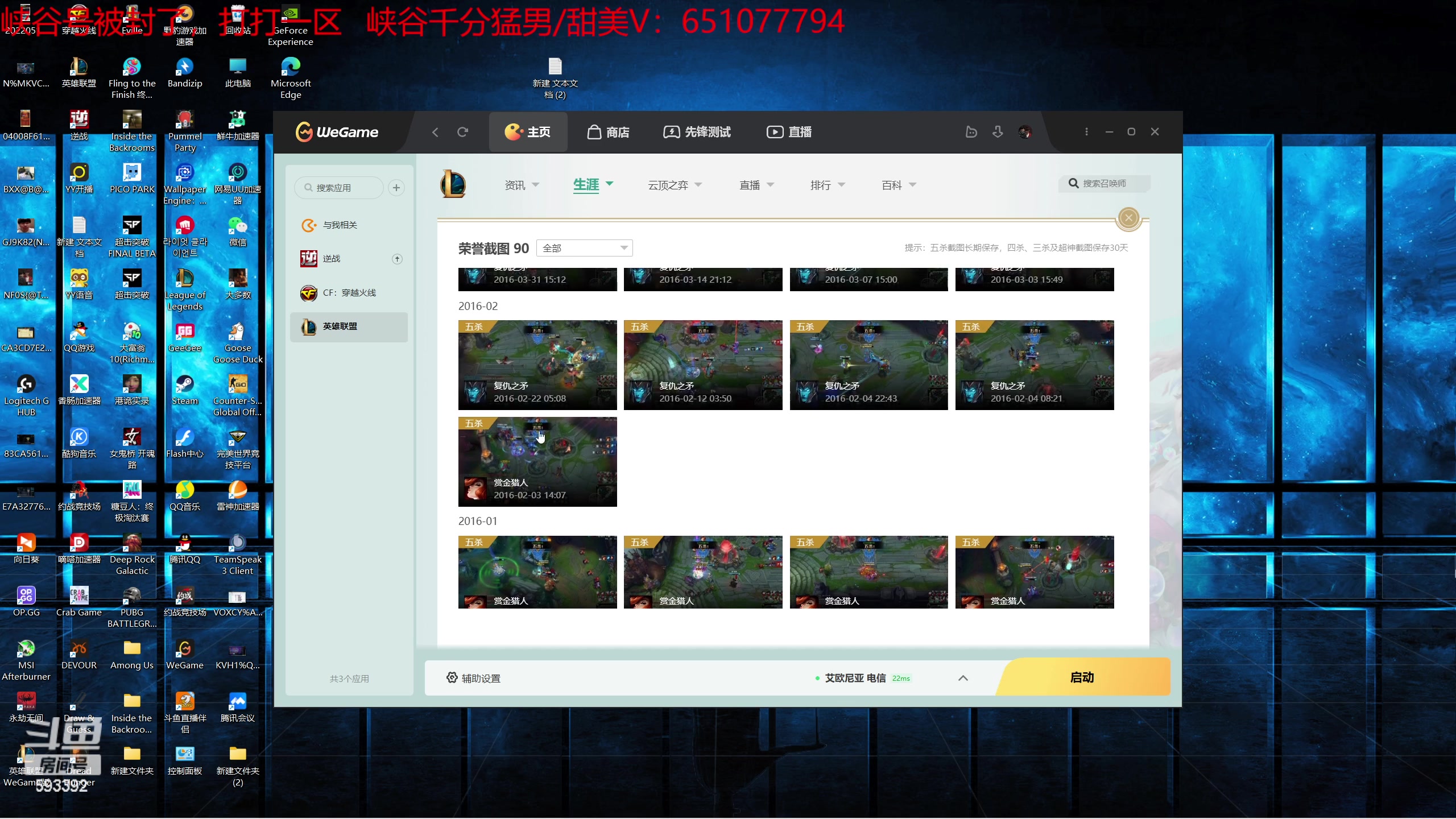This screenshot has height=819, width=1456.
Task: Click the WeGame refresh icon
Action: click(x=462, y=132)
